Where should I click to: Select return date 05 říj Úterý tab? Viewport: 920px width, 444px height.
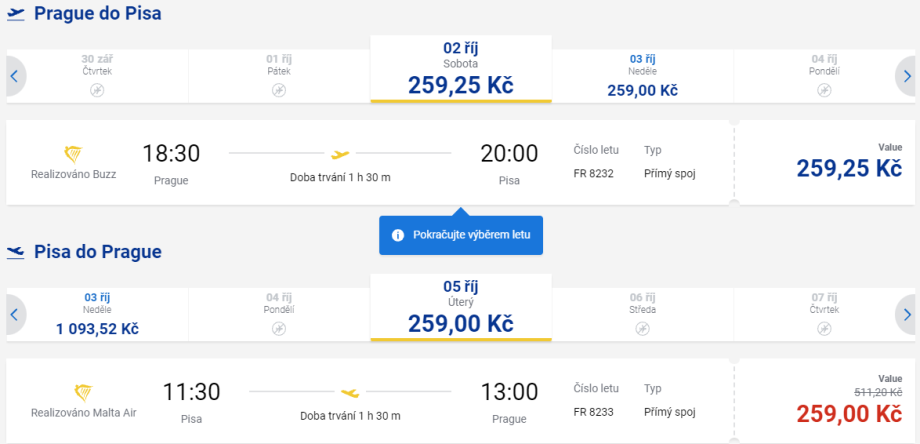(460, 308)
